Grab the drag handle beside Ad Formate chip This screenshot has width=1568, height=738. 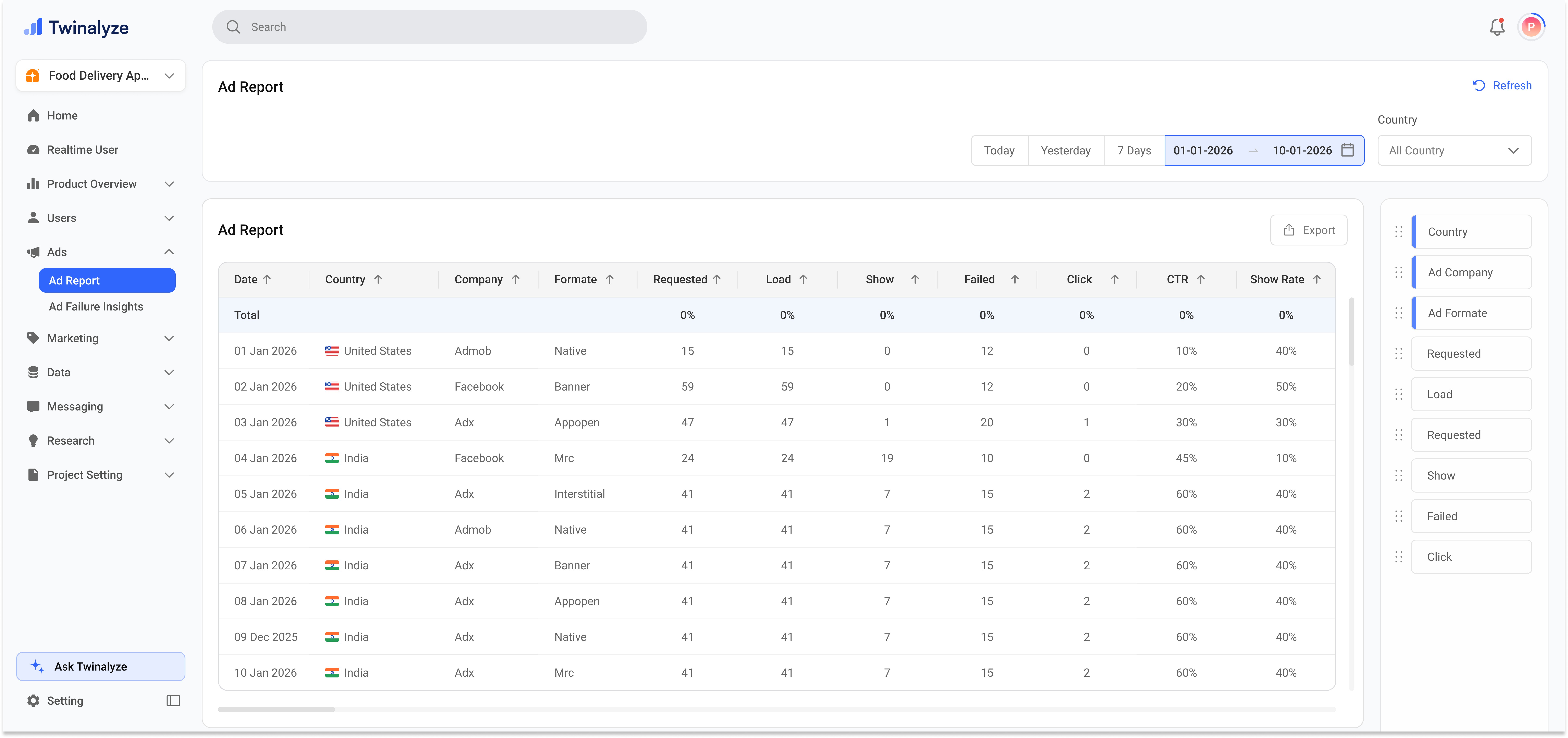point(1399,313)
